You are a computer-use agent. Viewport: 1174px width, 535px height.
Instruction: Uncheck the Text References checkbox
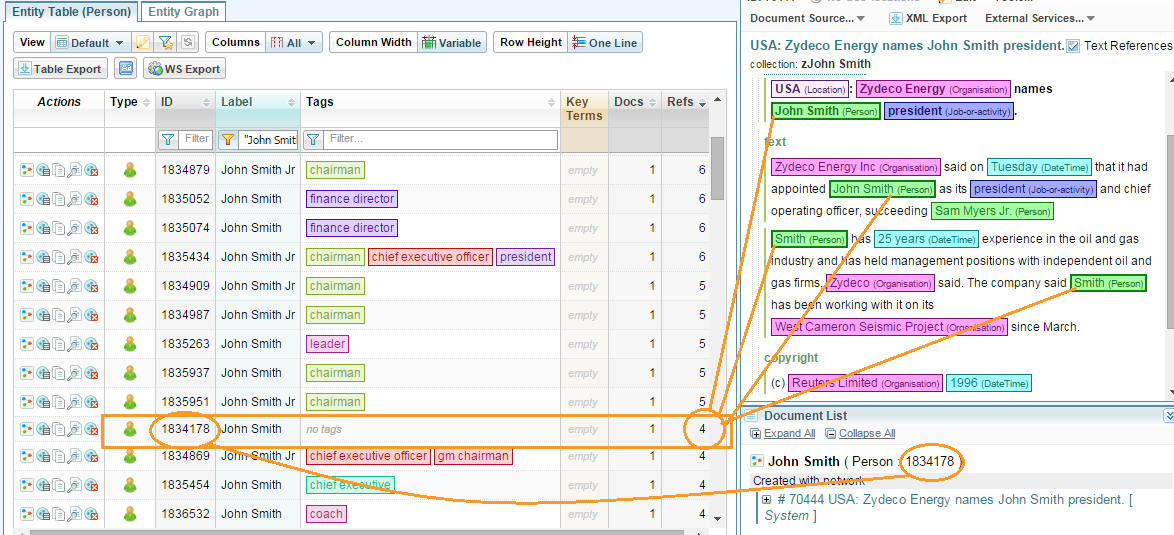click(1073, 46)
